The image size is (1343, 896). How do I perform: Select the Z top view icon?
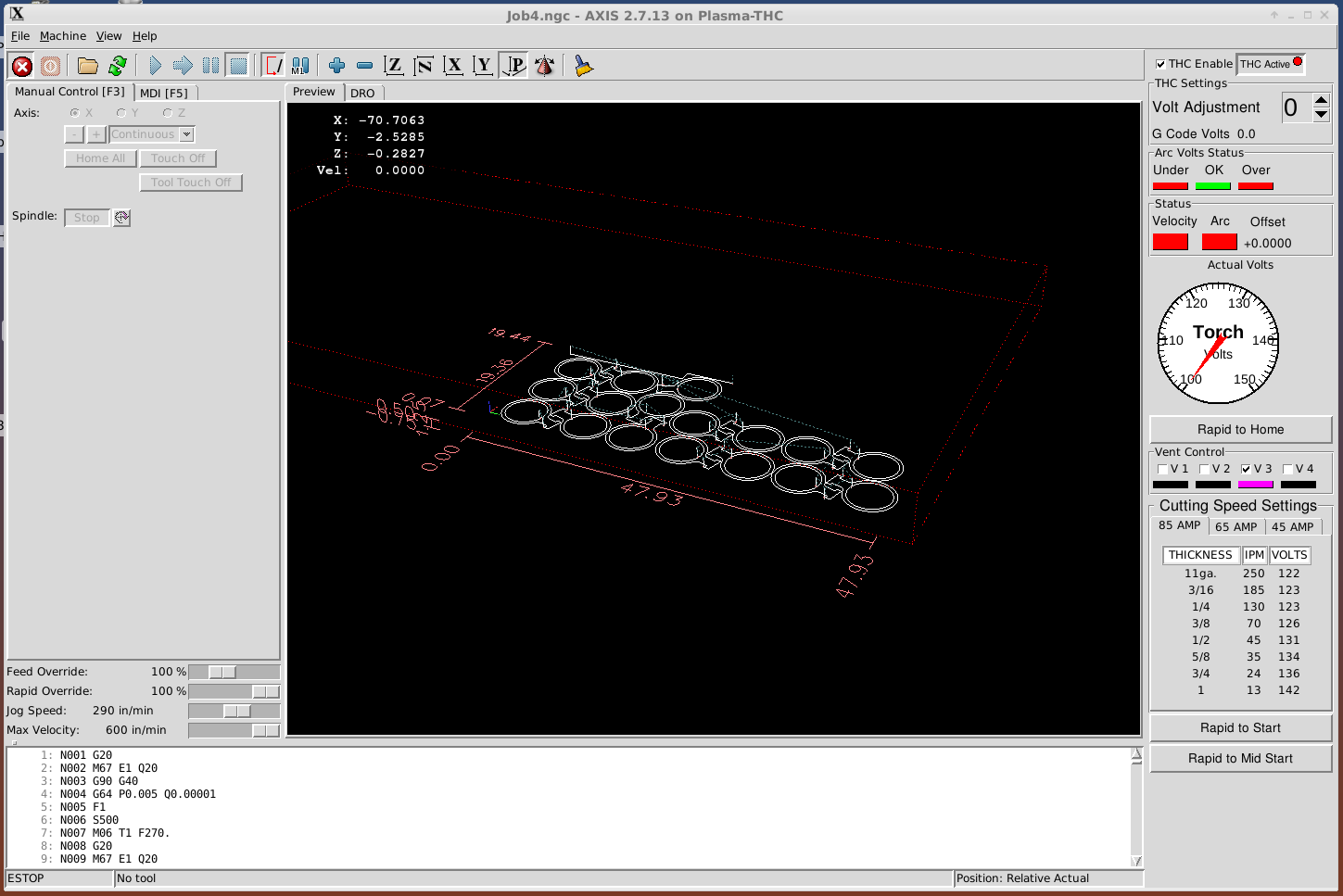(x=394, y=66)
